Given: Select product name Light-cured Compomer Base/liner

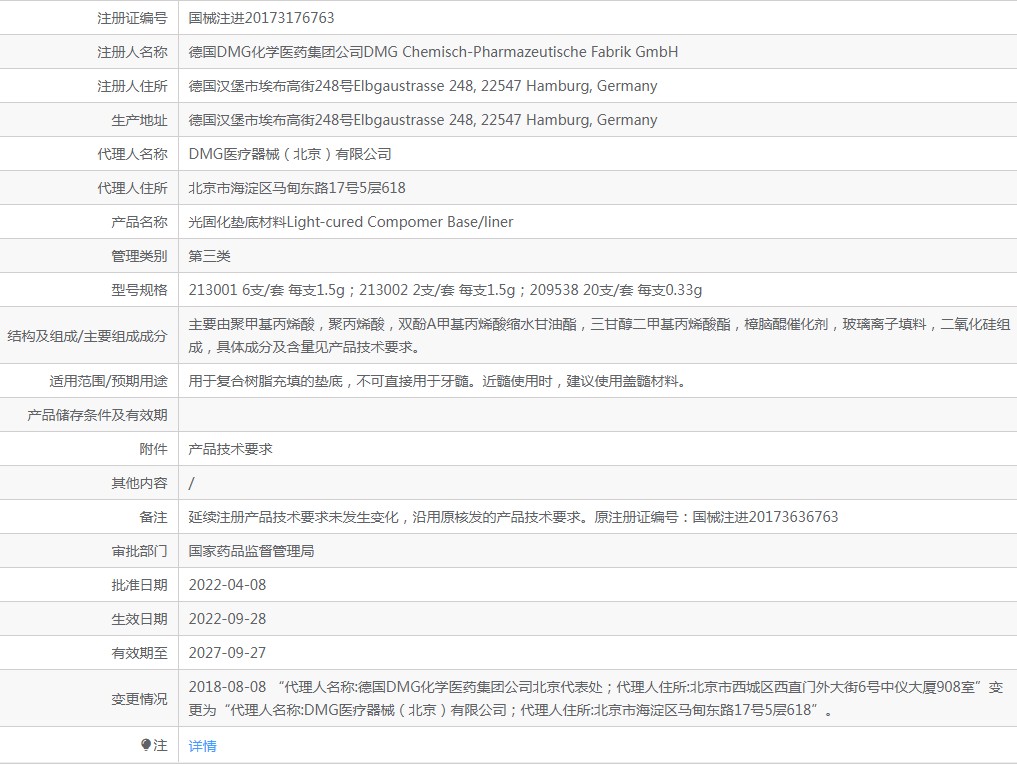Looking at the screenshot, I should coord(400,222).
